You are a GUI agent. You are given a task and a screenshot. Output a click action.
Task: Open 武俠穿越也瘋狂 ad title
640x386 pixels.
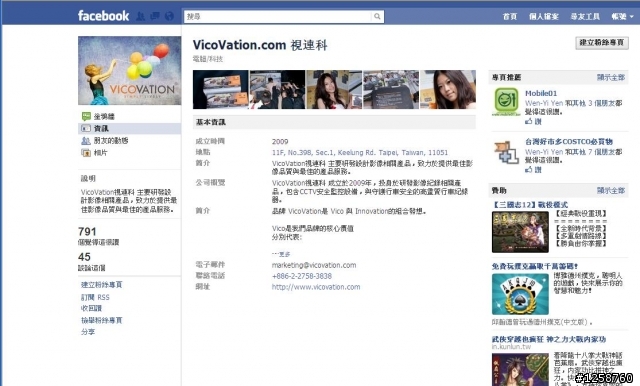point(549,339)
